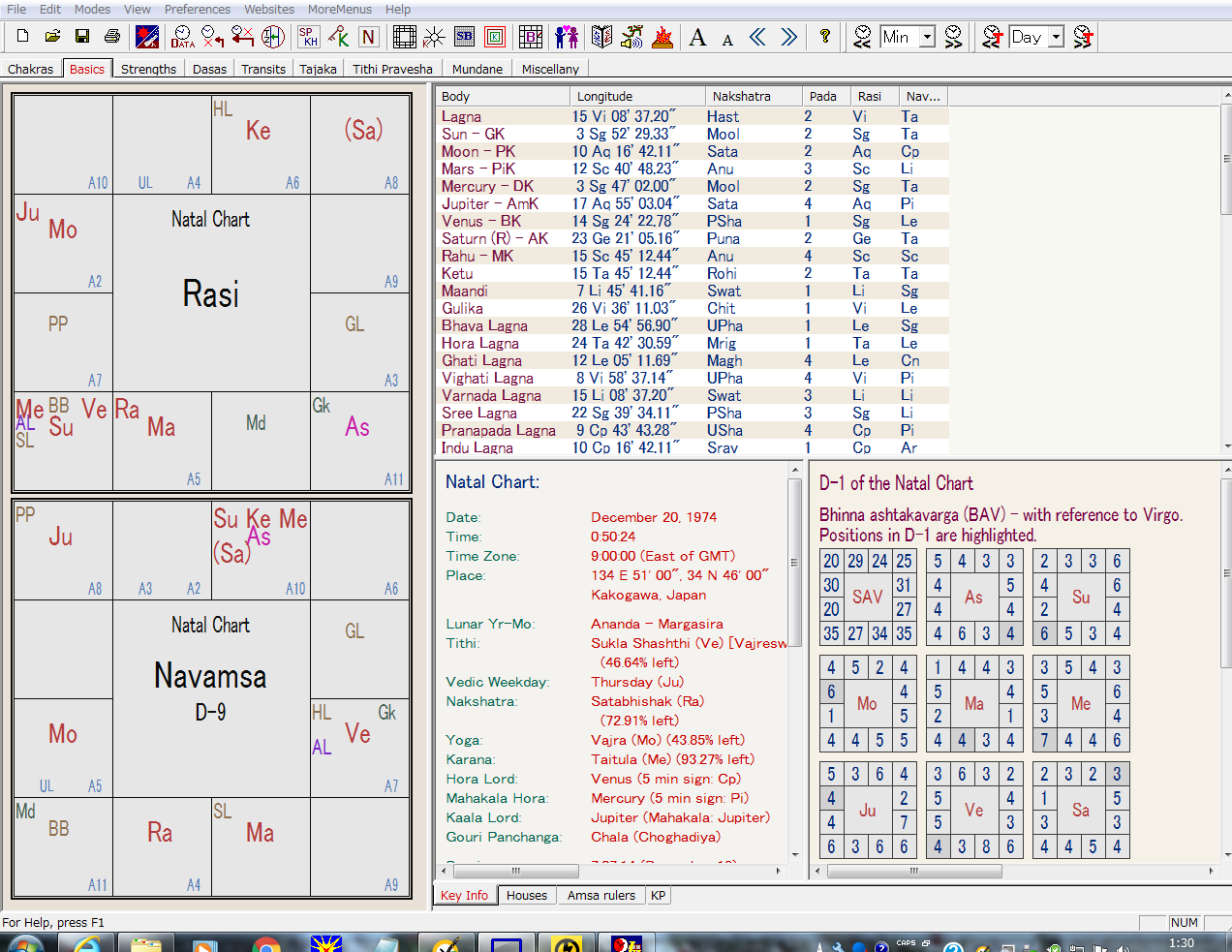
Task: Click the double right chevron icon
Action: pyautogui.click(x=789, y=37)
